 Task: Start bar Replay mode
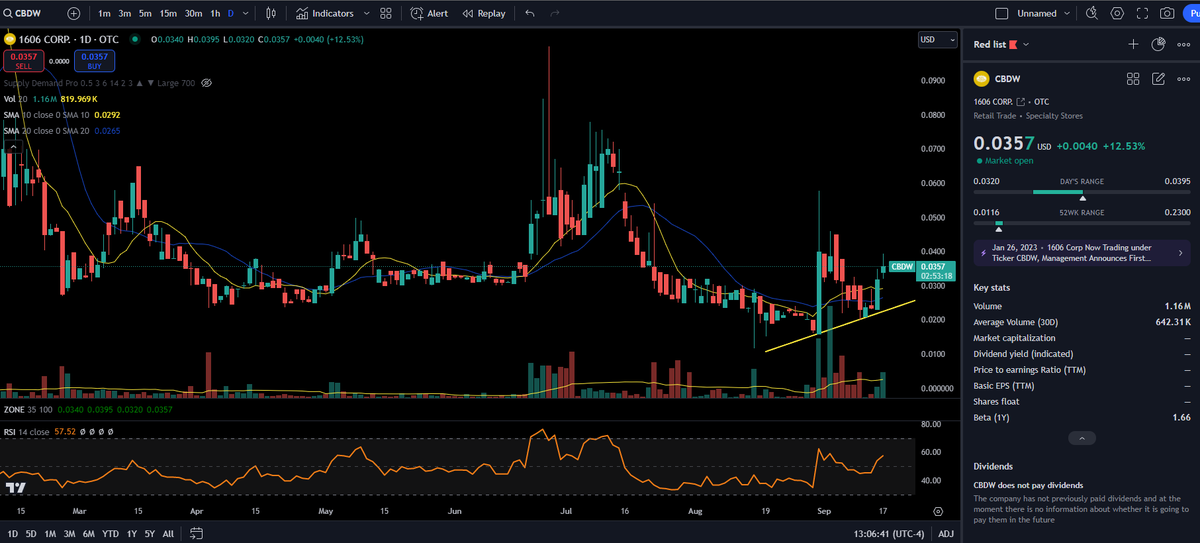[484, 13]
